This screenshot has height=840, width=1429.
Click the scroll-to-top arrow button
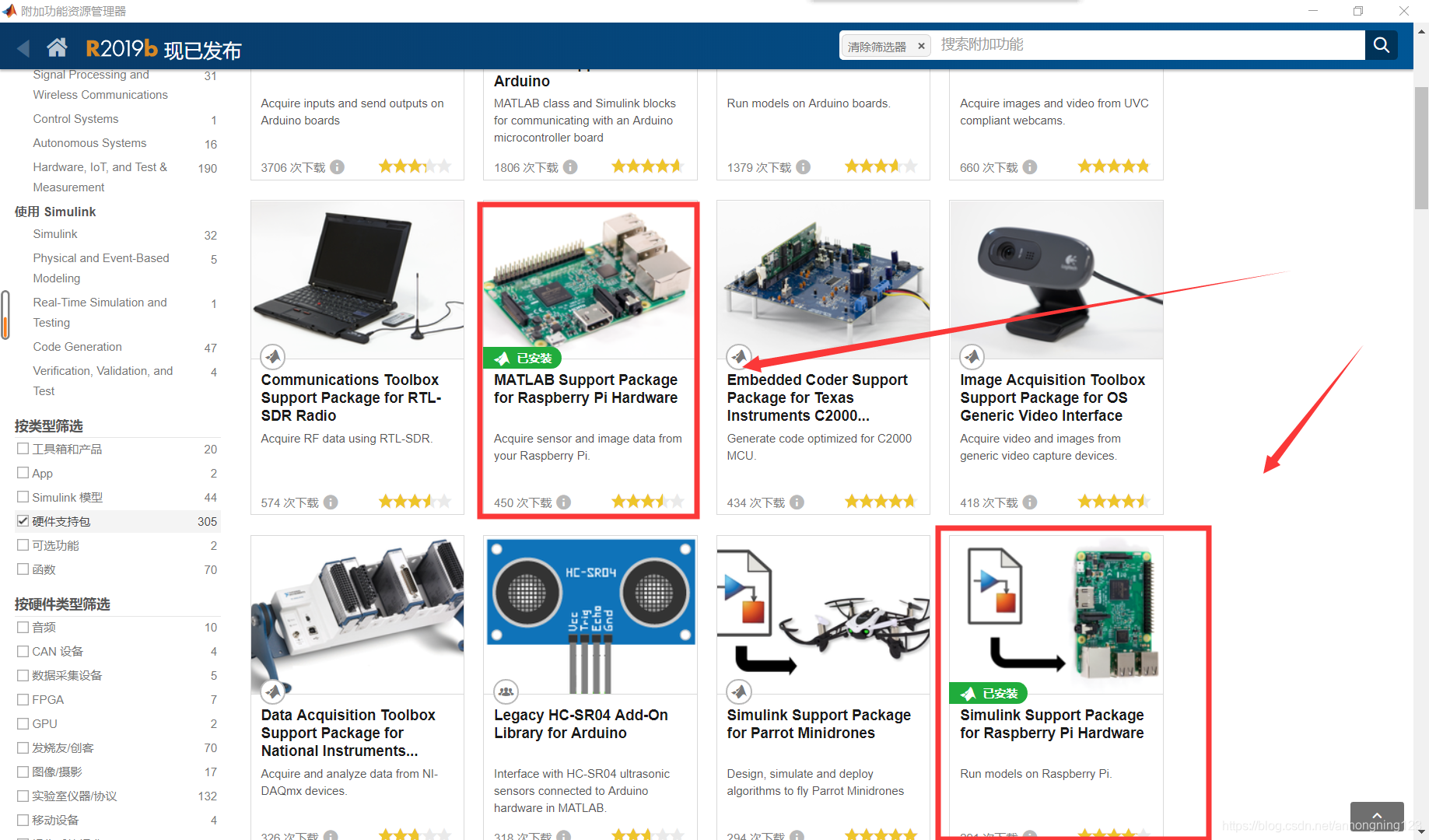click(1376, 817)
